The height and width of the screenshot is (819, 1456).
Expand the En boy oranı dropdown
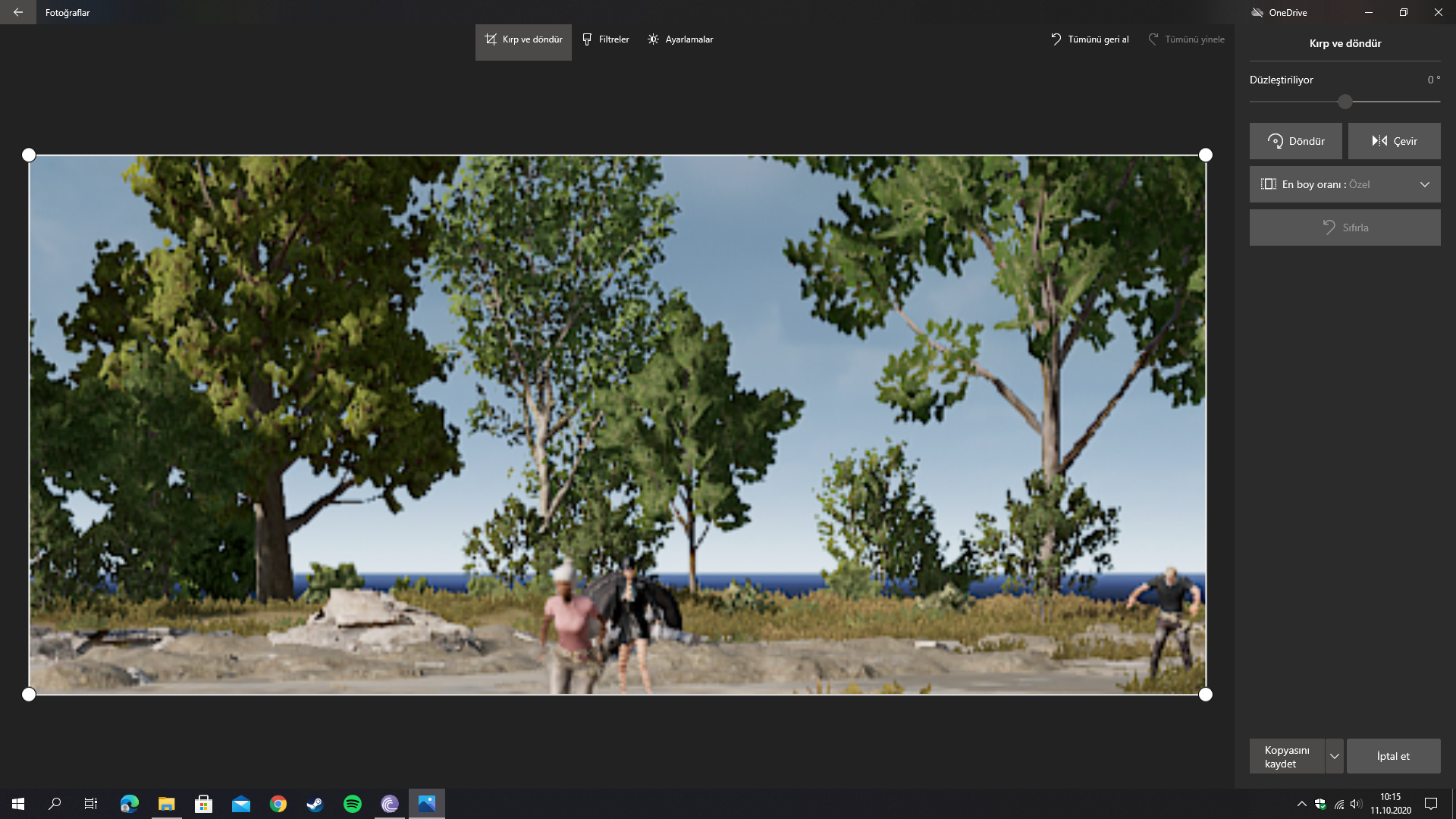(x=1345, y=184)
